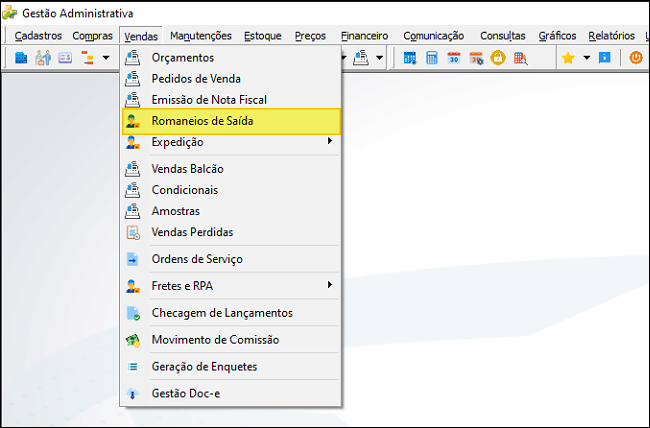Click the orange padlock icon

(x=498, y=58)
